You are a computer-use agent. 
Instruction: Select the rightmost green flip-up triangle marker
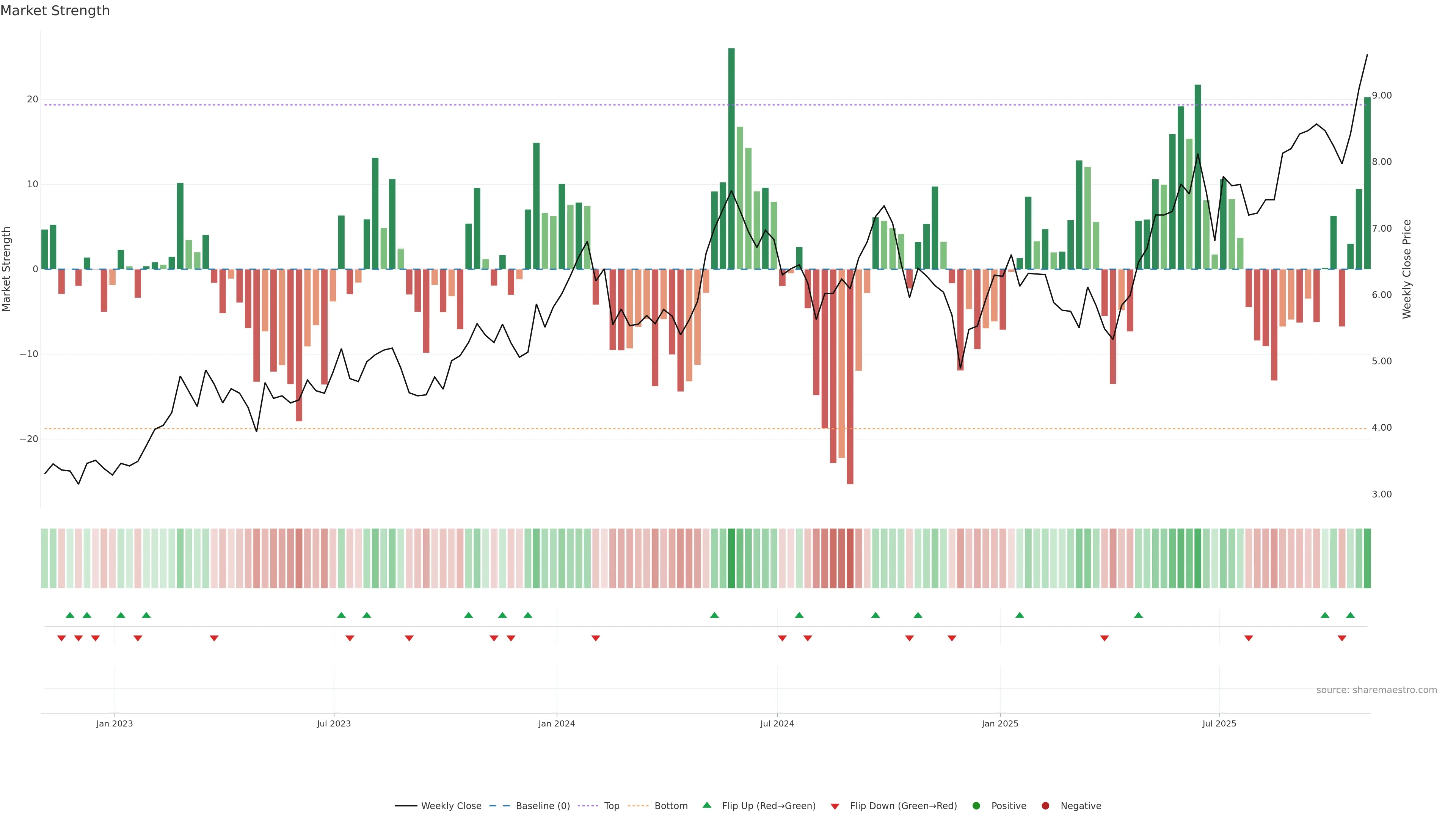1350,615
